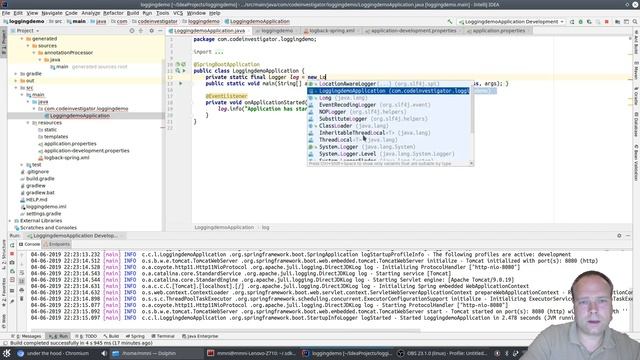Select EventRecodingLogger completion suggestion
This screenshot has height=360, width=640.
[389, 105]
